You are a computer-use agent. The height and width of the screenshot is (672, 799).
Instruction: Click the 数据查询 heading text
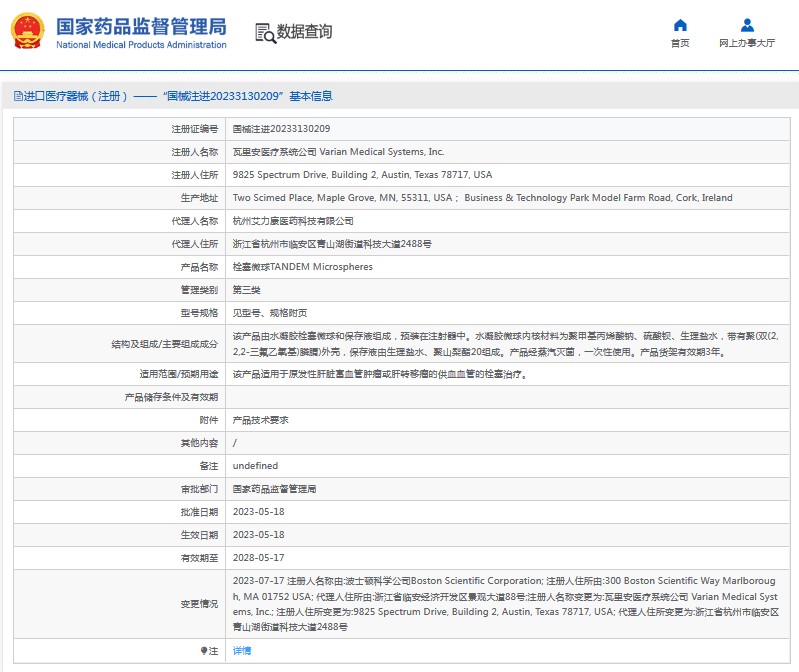pyautogui.click(x=304, y=32)
